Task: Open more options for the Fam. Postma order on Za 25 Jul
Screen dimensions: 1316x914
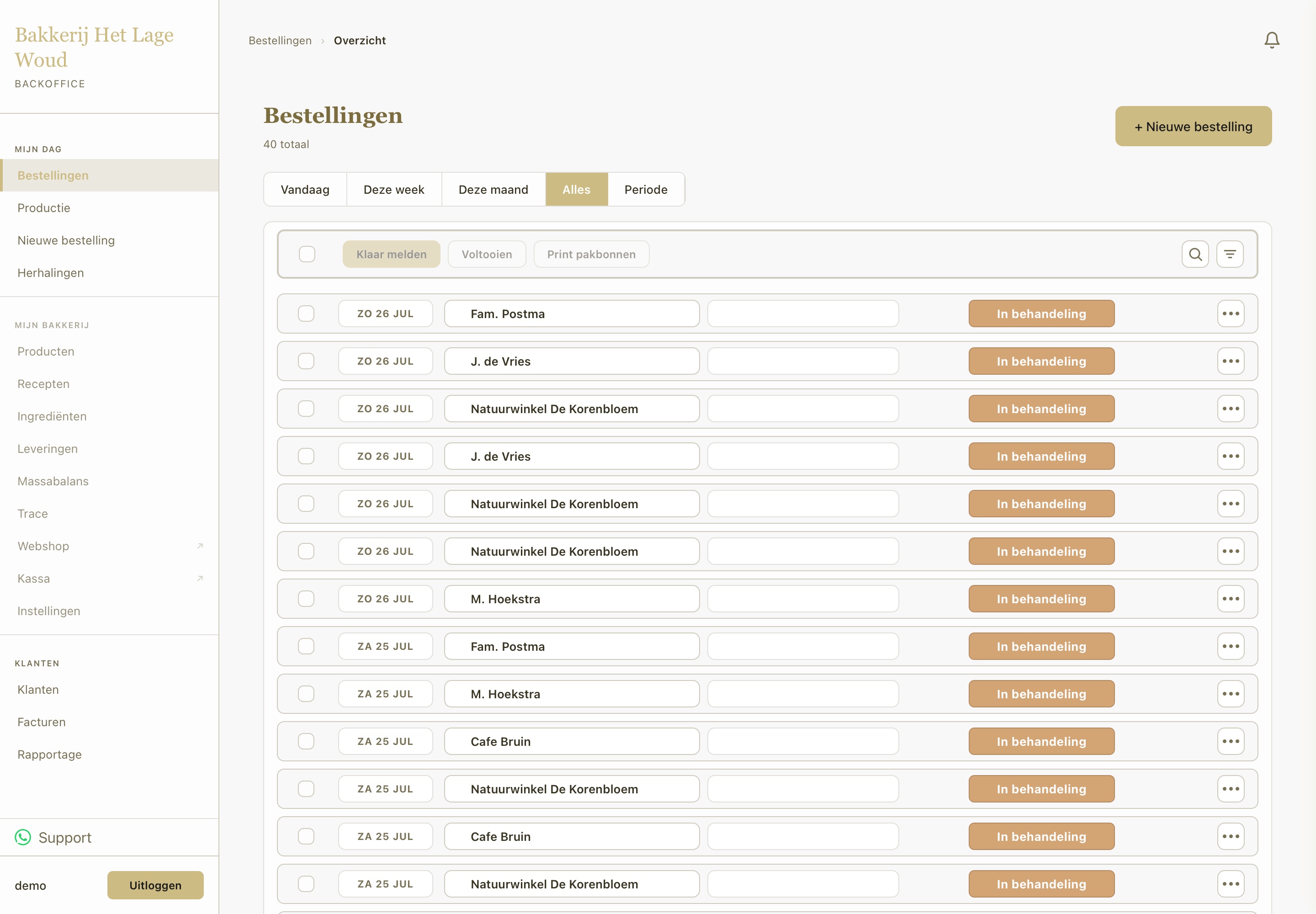Action: (x=1231, y=647)
